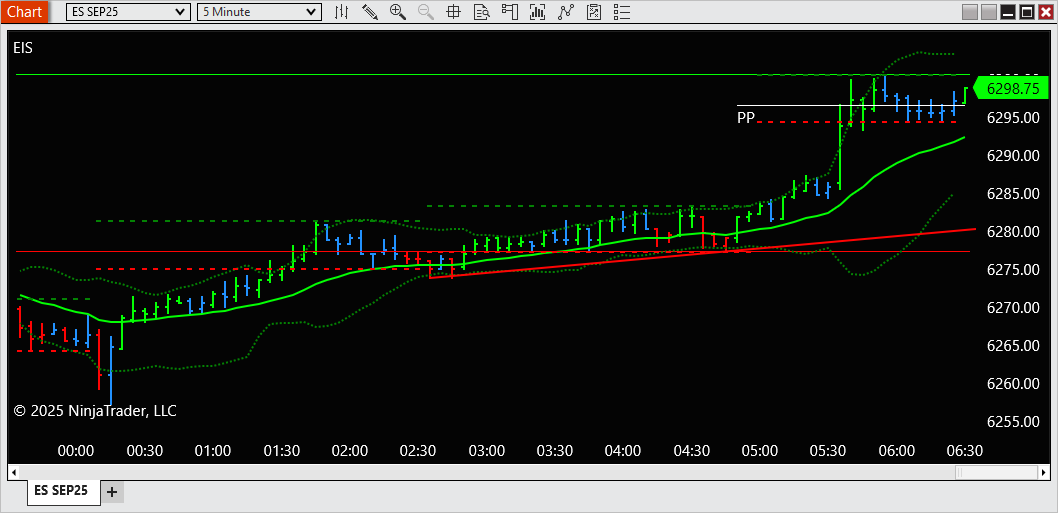Show the Data Box icon
The width and height of the screenshot is (1058, 513).
[x=481, y=11]
